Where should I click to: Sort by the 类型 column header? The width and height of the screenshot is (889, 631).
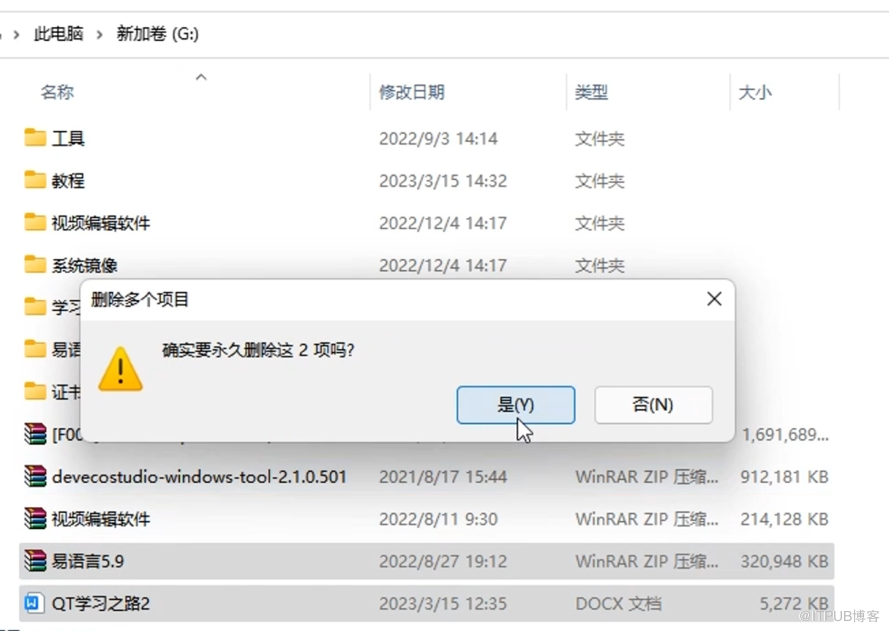click(x=591, y=92)
